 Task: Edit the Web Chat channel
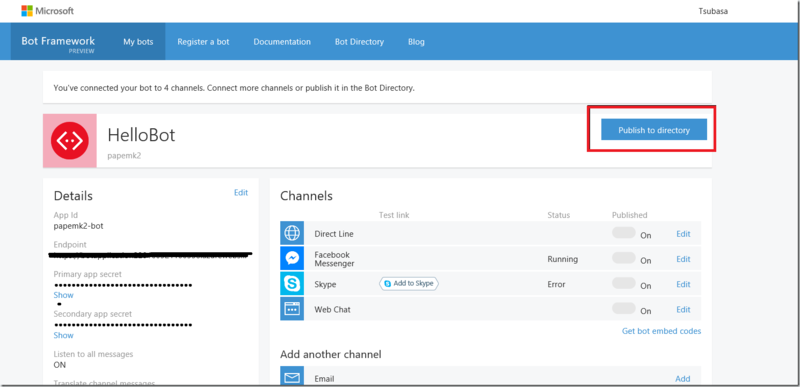pos(683,309)
